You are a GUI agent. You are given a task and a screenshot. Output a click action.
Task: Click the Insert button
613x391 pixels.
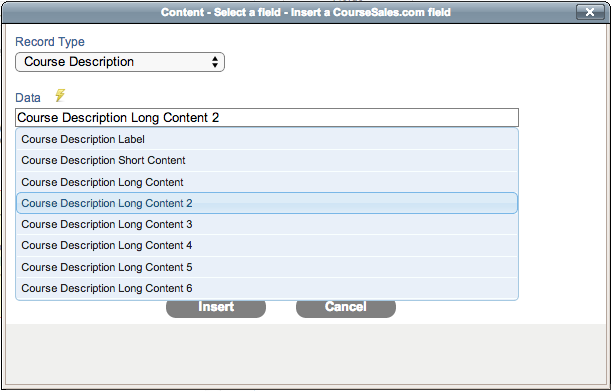tap(216, 308)
